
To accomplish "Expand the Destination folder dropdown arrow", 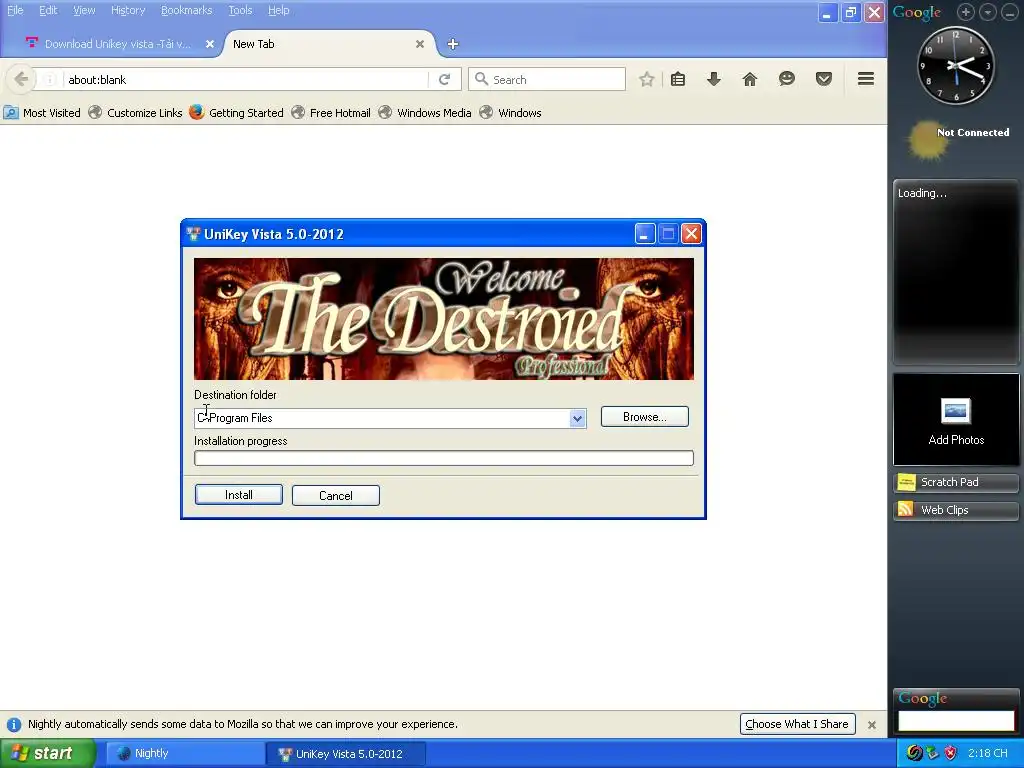I will 577,419.
